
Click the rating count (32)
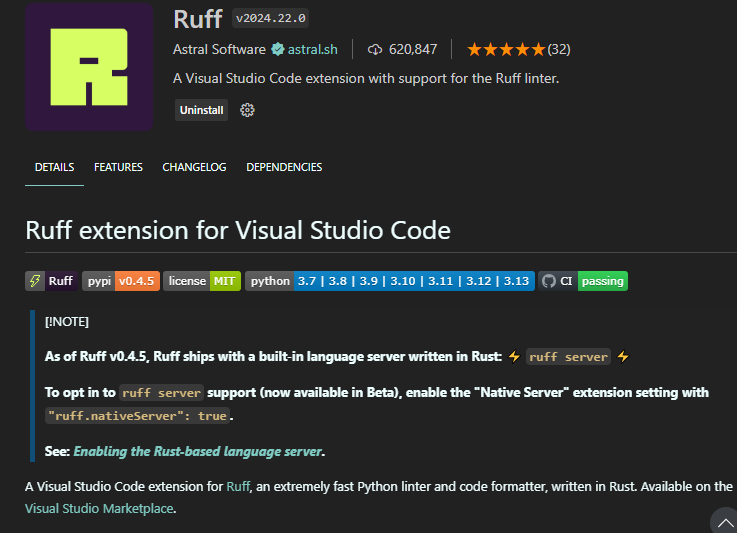tap(559, 49)
